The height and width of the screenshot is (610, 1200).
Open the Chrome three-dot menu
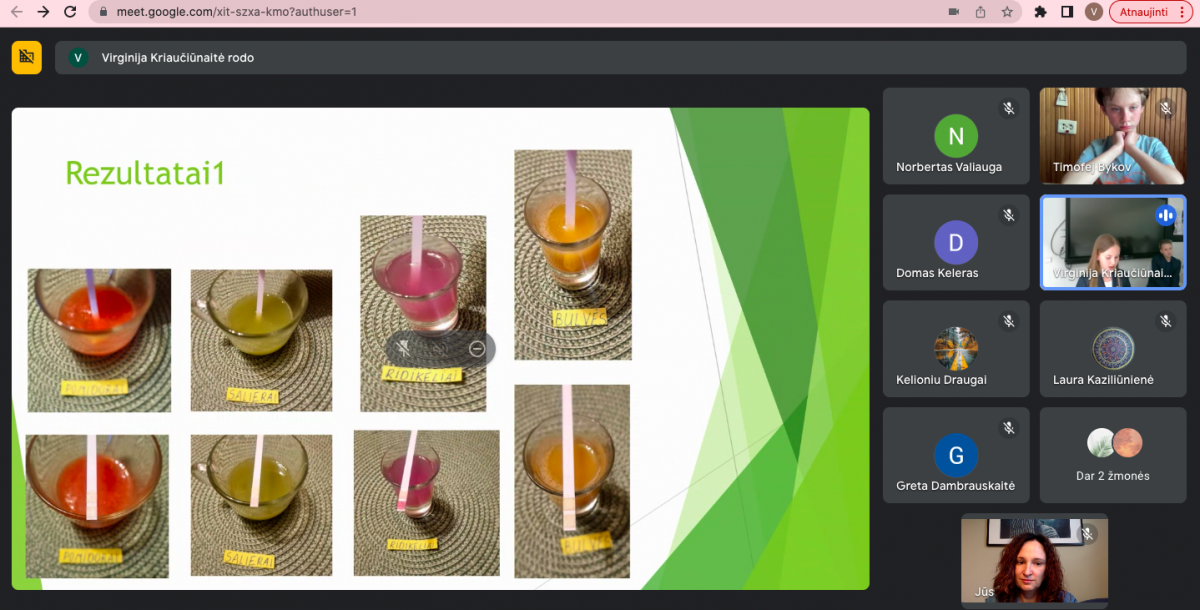[x=1182, y=12]
